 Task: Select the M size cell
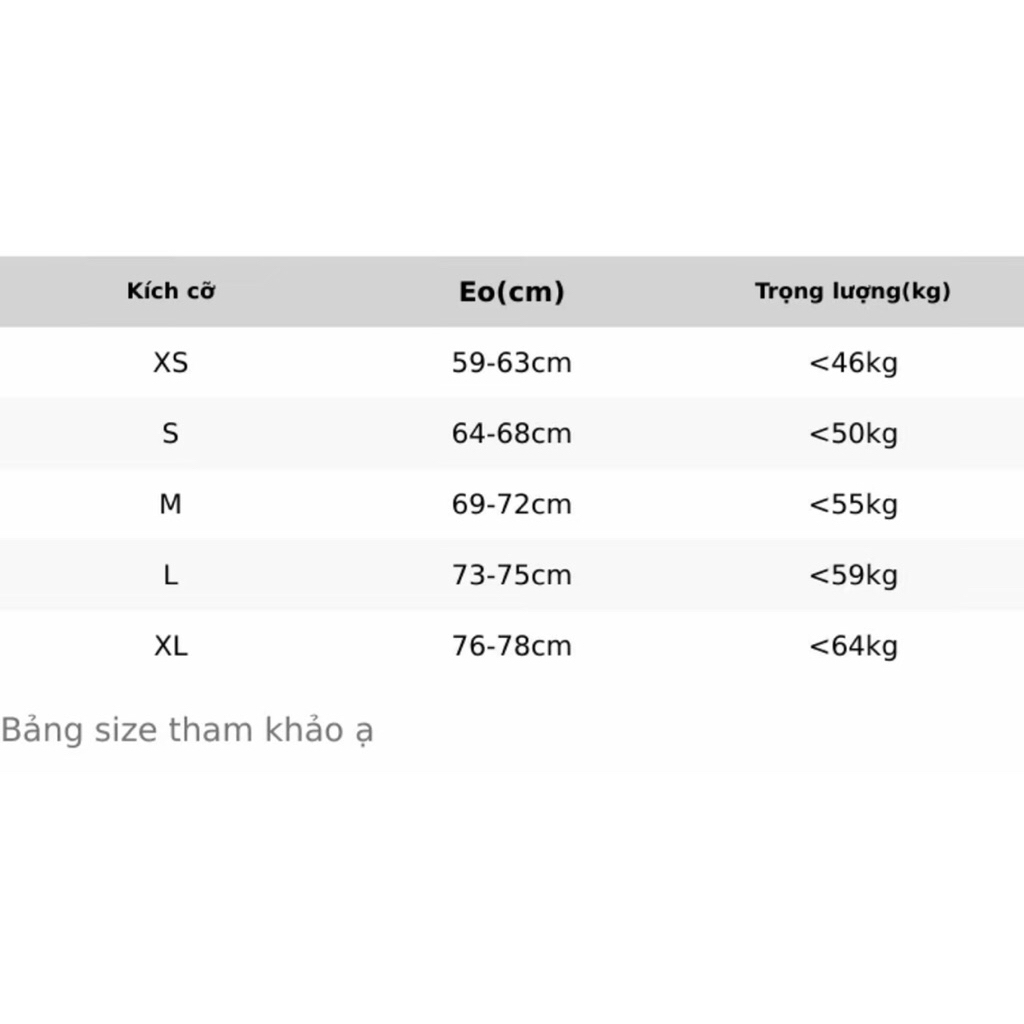[170, 504]
